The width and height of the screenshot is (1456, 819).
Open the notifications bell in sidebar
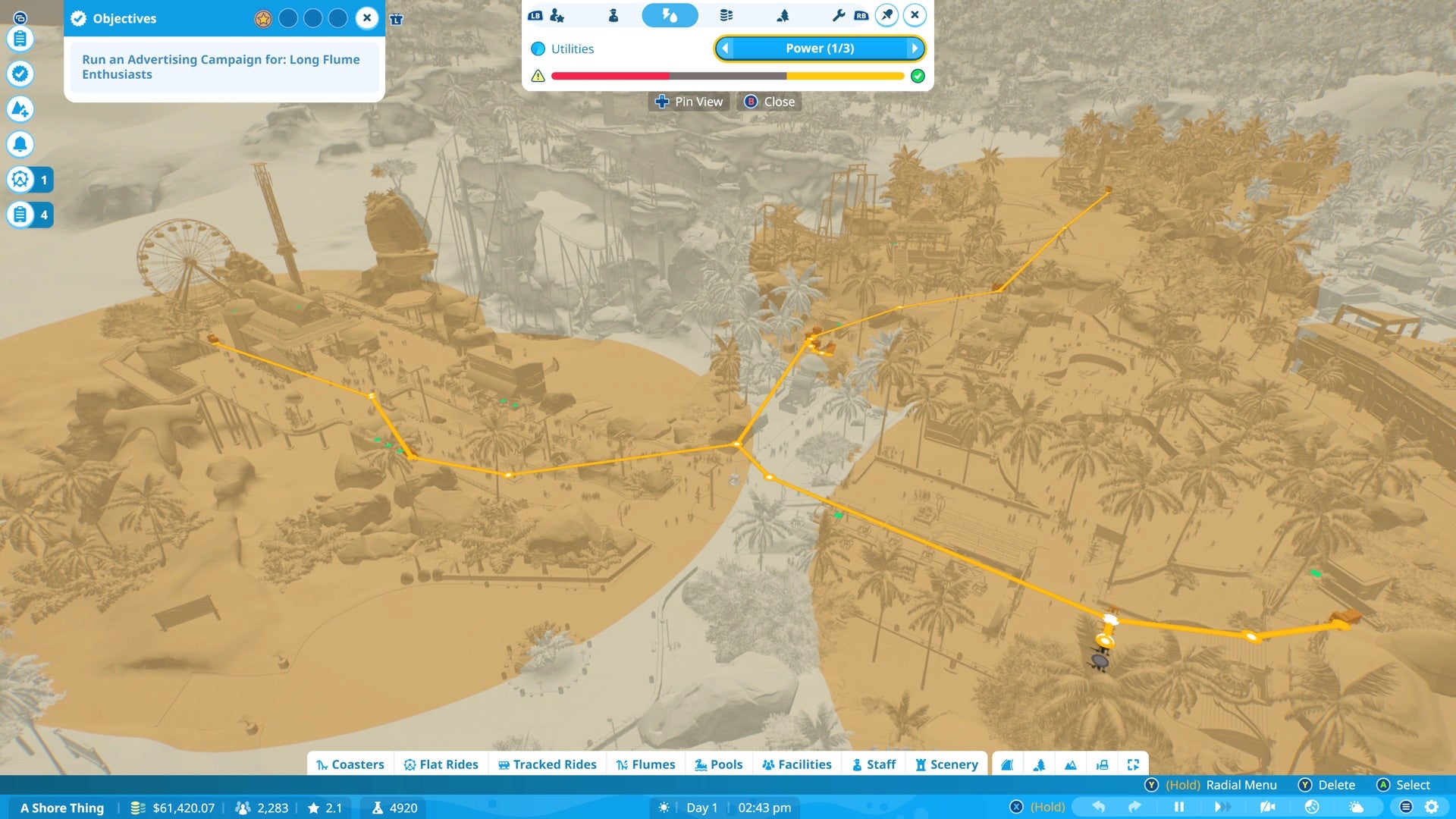(x=20, y=146)
